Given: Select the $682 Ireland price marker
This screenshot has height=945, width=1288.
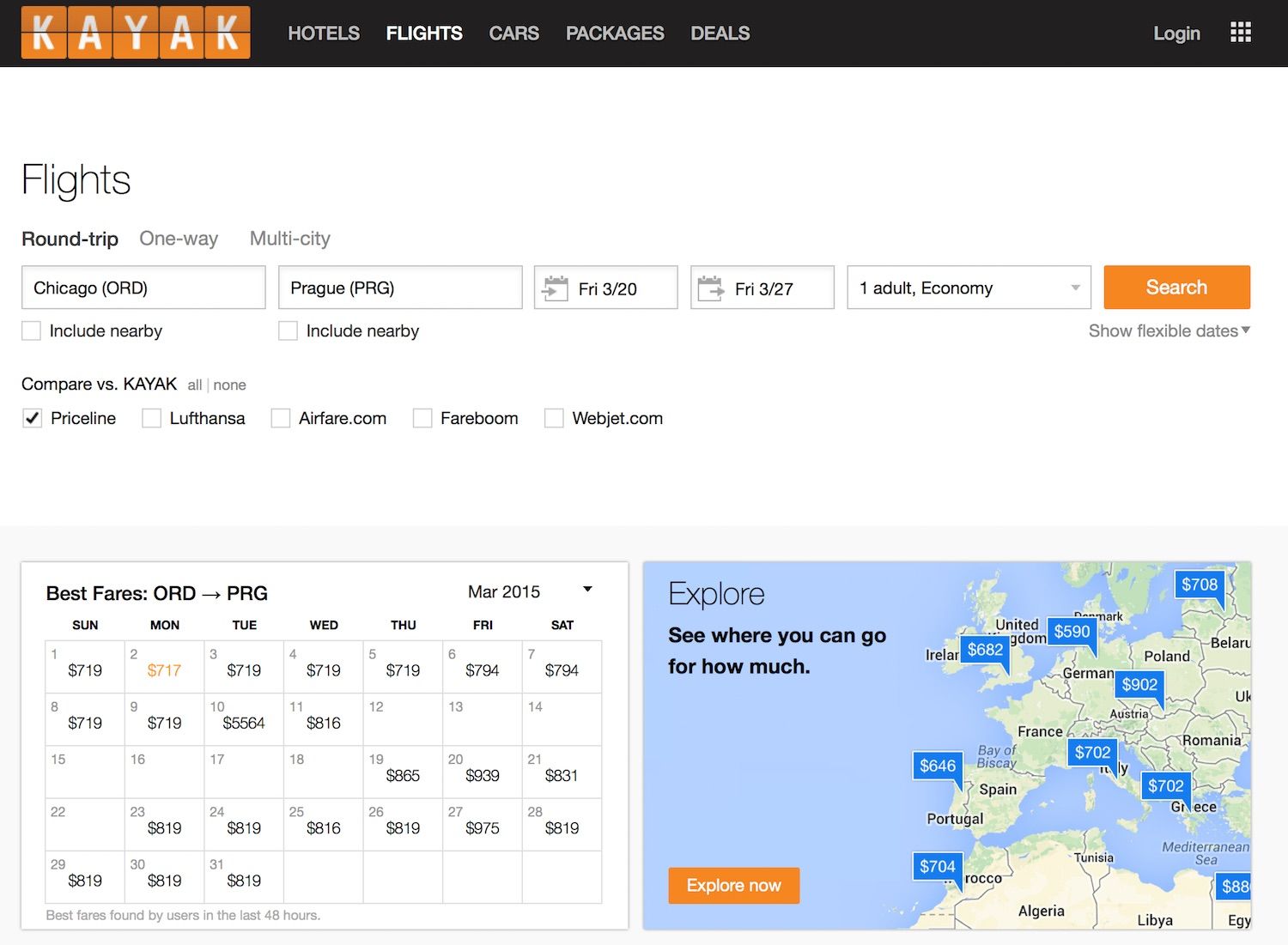Looking at the screenshot, I should (x=985, y=650).
